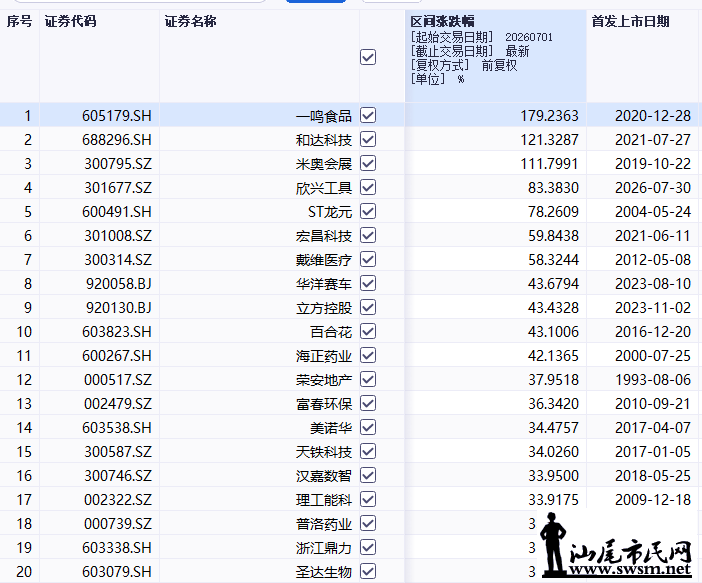Toggle the checkbox for 富春环保
This screenshot has width=702, height=583.
pos(368,403)
